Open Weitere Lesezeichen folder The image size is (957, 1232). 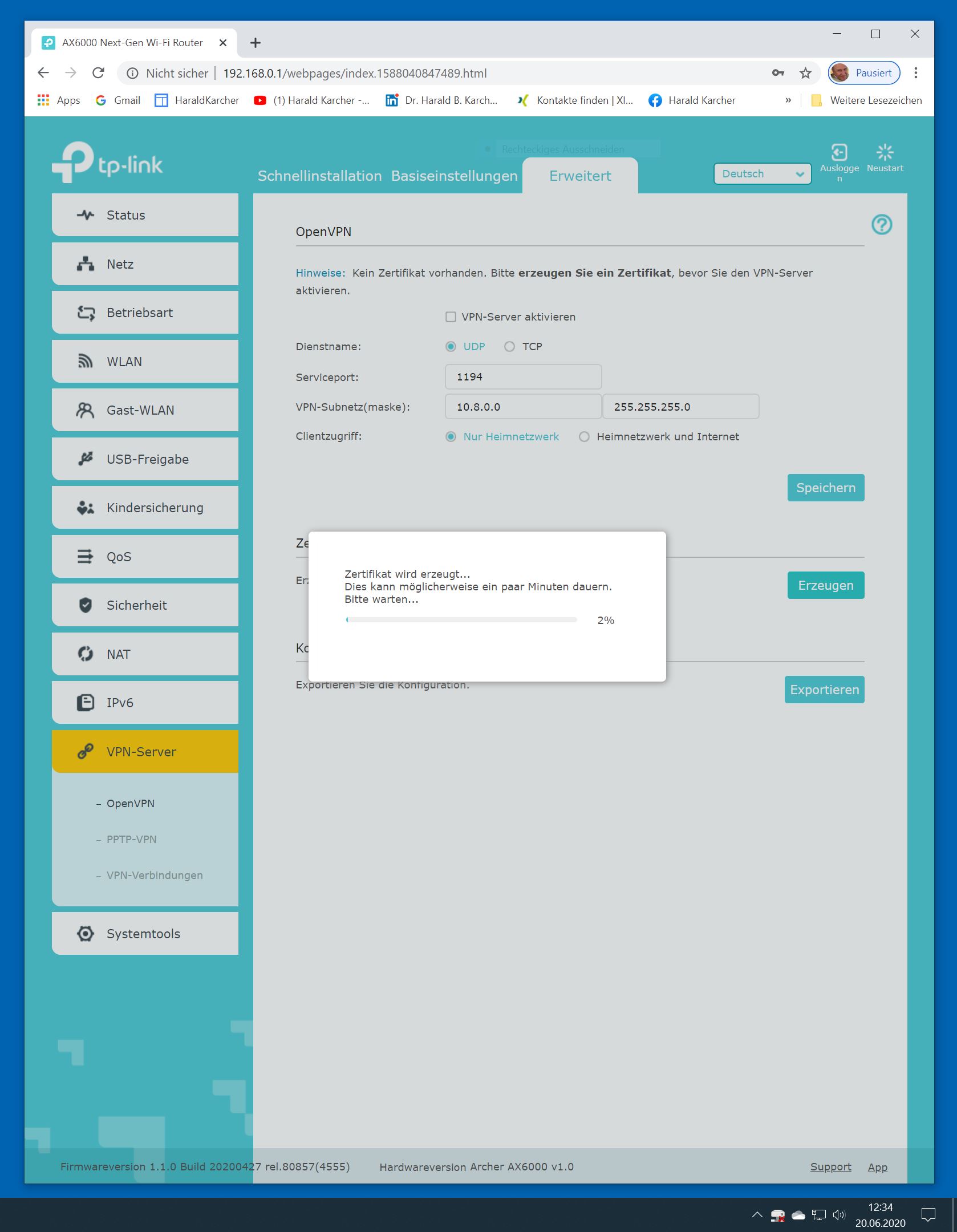pyautogui.click(x=866, y=100)
